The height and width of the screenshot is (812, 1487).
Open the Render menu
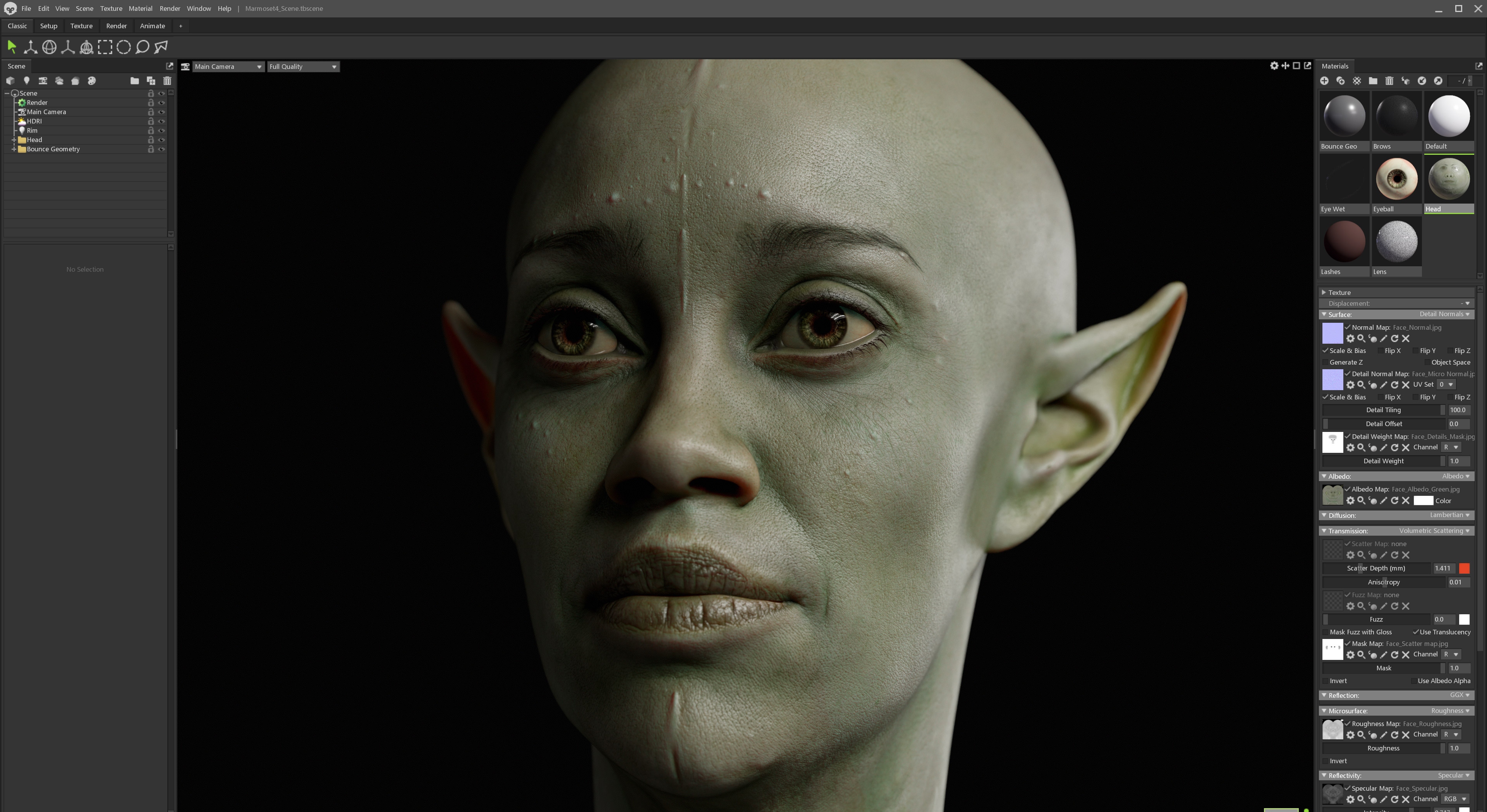click(170, 9)
